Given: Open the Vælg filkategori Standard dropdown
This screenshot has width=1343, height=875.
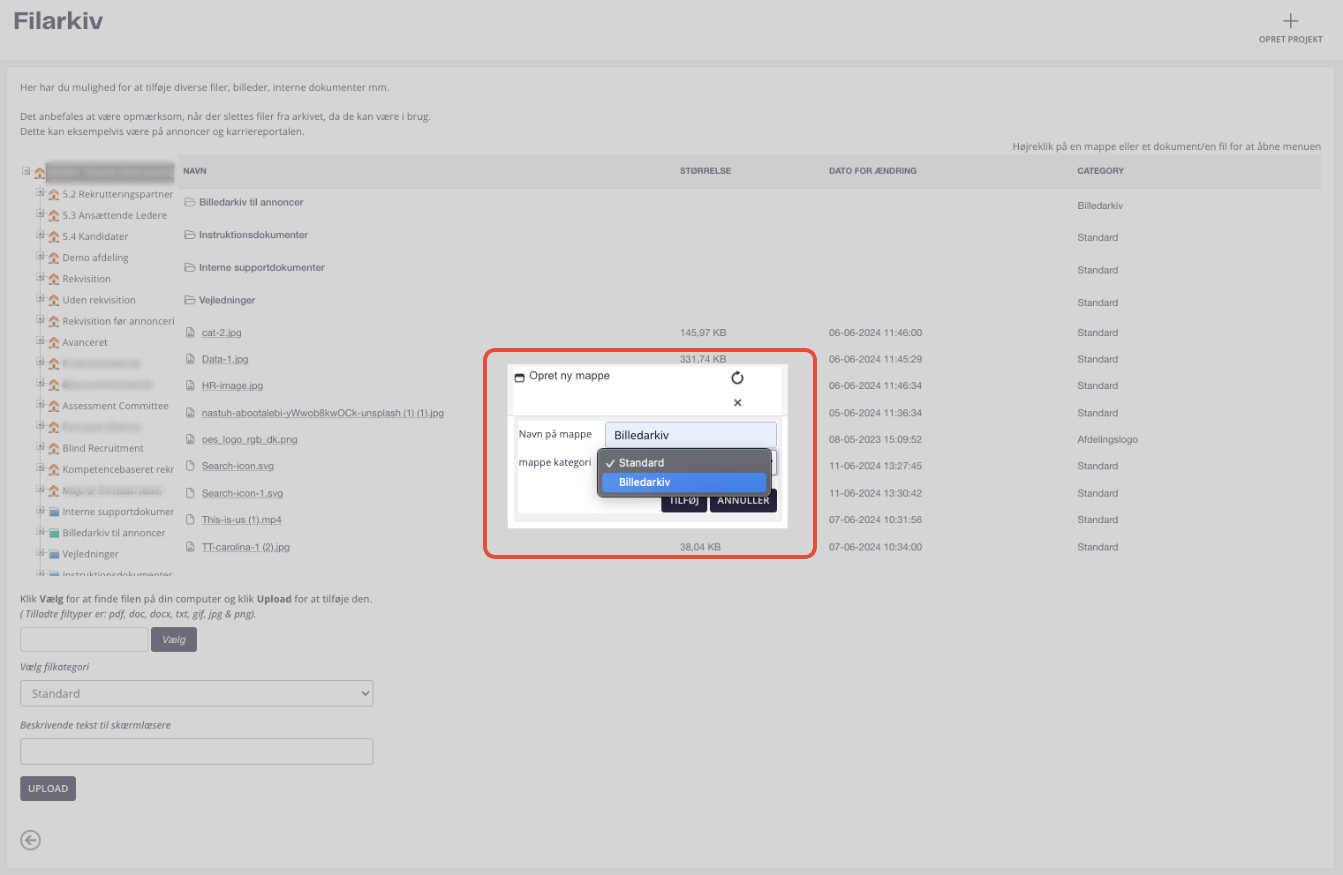Looking at the screenshot, I should coord(196,693).
